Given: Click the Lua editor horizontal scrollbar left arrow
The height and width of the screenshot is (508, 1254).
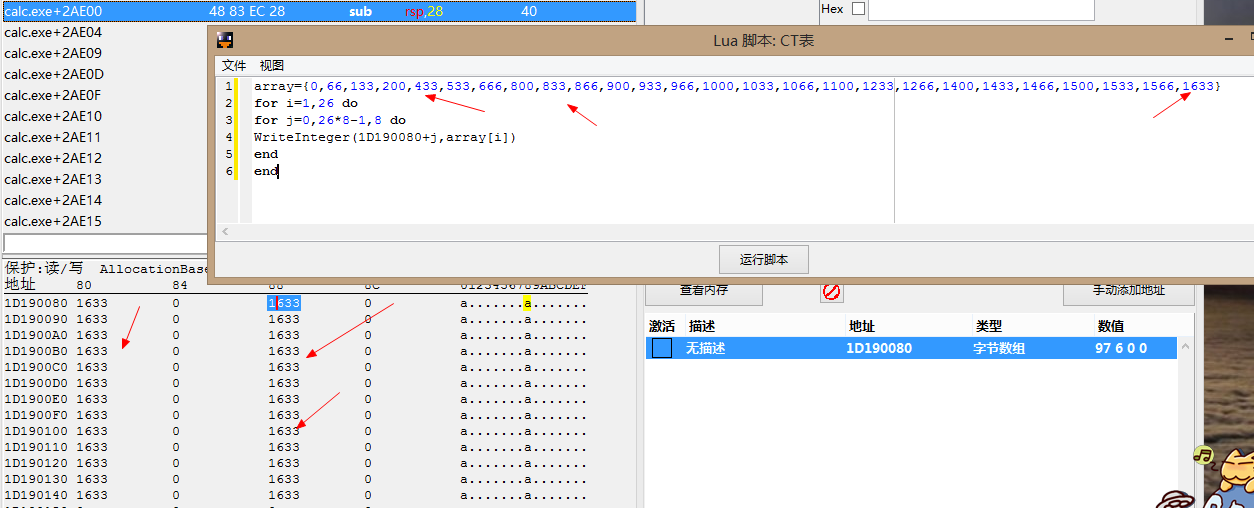Looking at the screenshot, I should (224, 231).
